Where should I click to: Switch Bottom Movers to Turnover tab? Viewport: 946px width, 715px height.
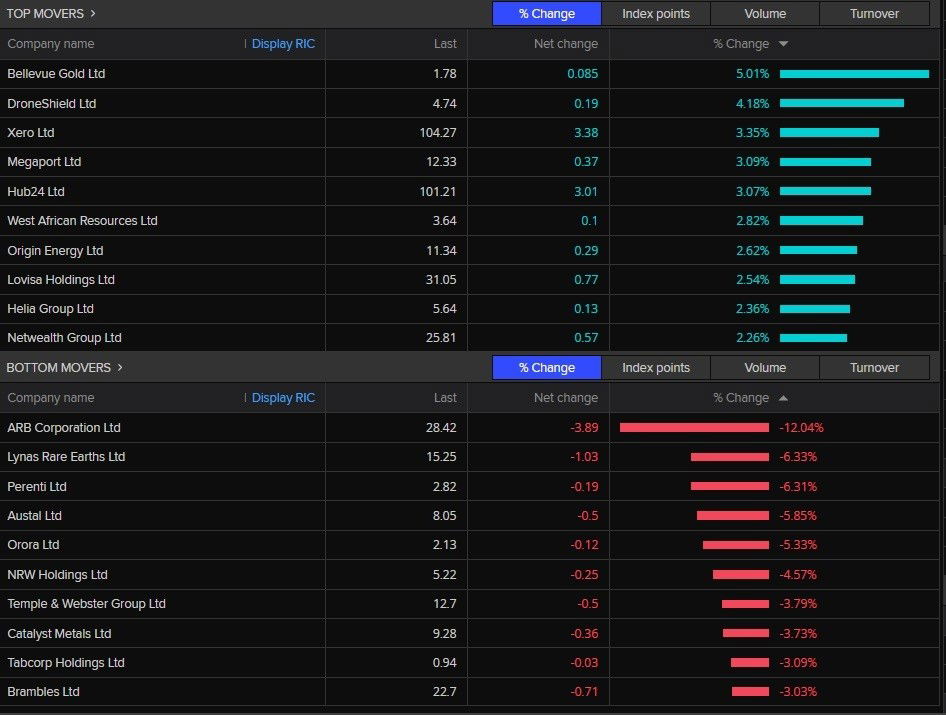pyautogui.click(x=874, y=368)
